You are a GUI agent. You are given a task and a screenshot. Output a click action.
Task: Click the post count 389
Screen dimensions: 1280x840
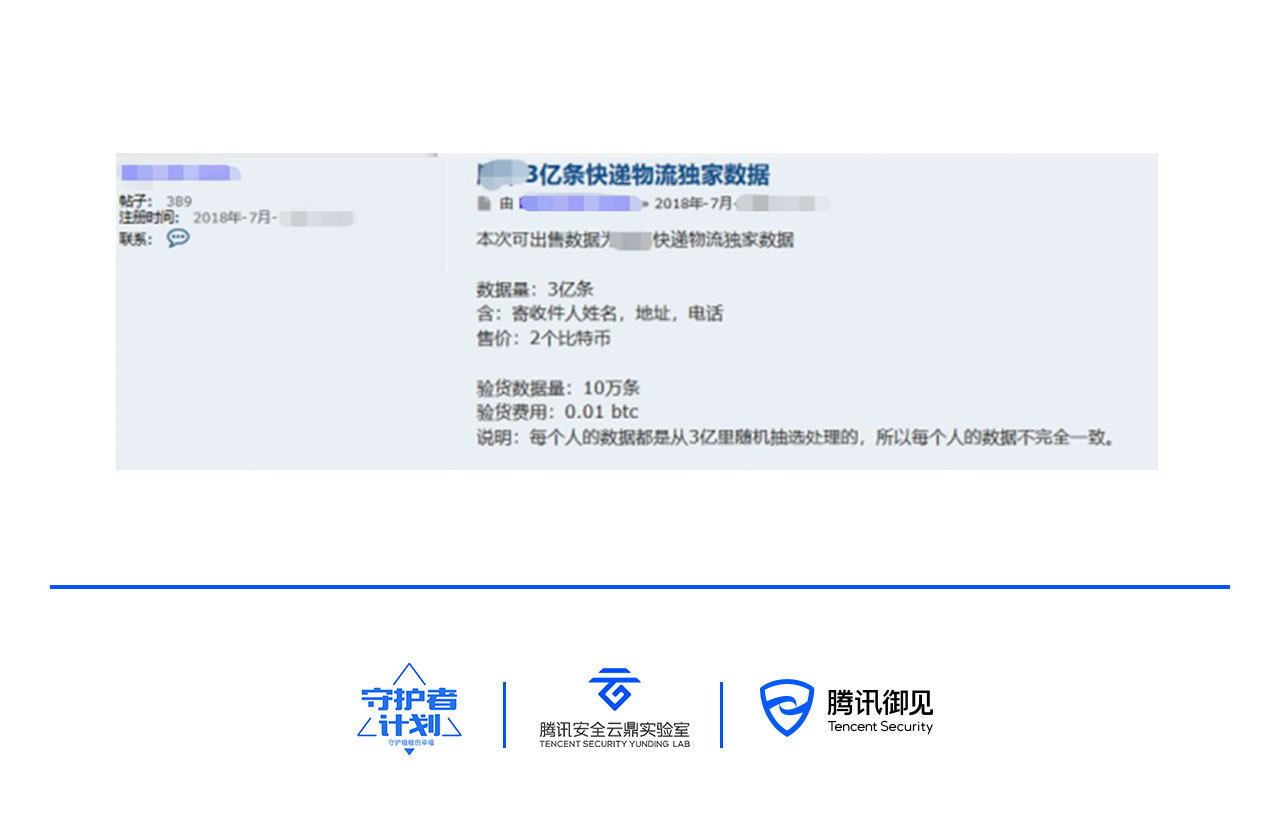(179, 201)
